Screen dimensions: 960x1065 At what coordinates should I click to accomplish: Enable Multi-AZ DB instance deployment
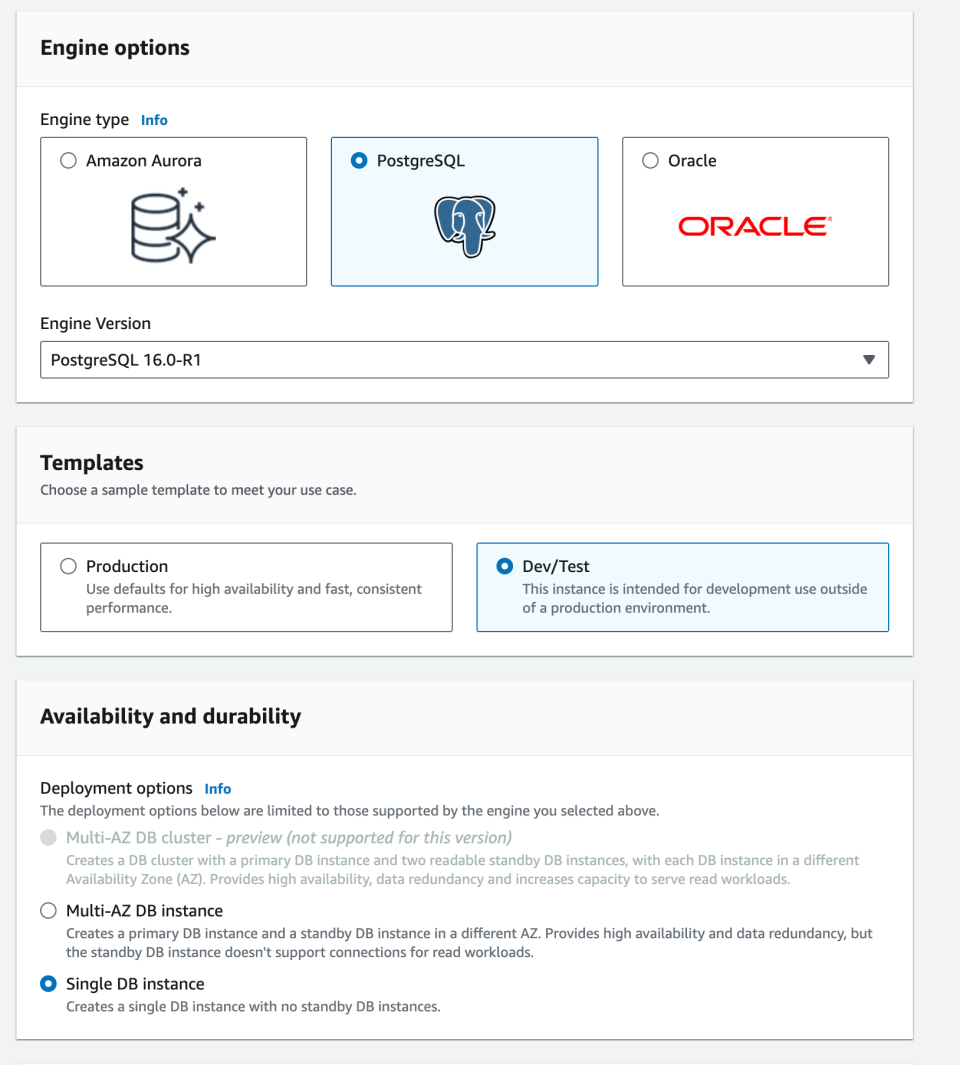coord(47,910)
